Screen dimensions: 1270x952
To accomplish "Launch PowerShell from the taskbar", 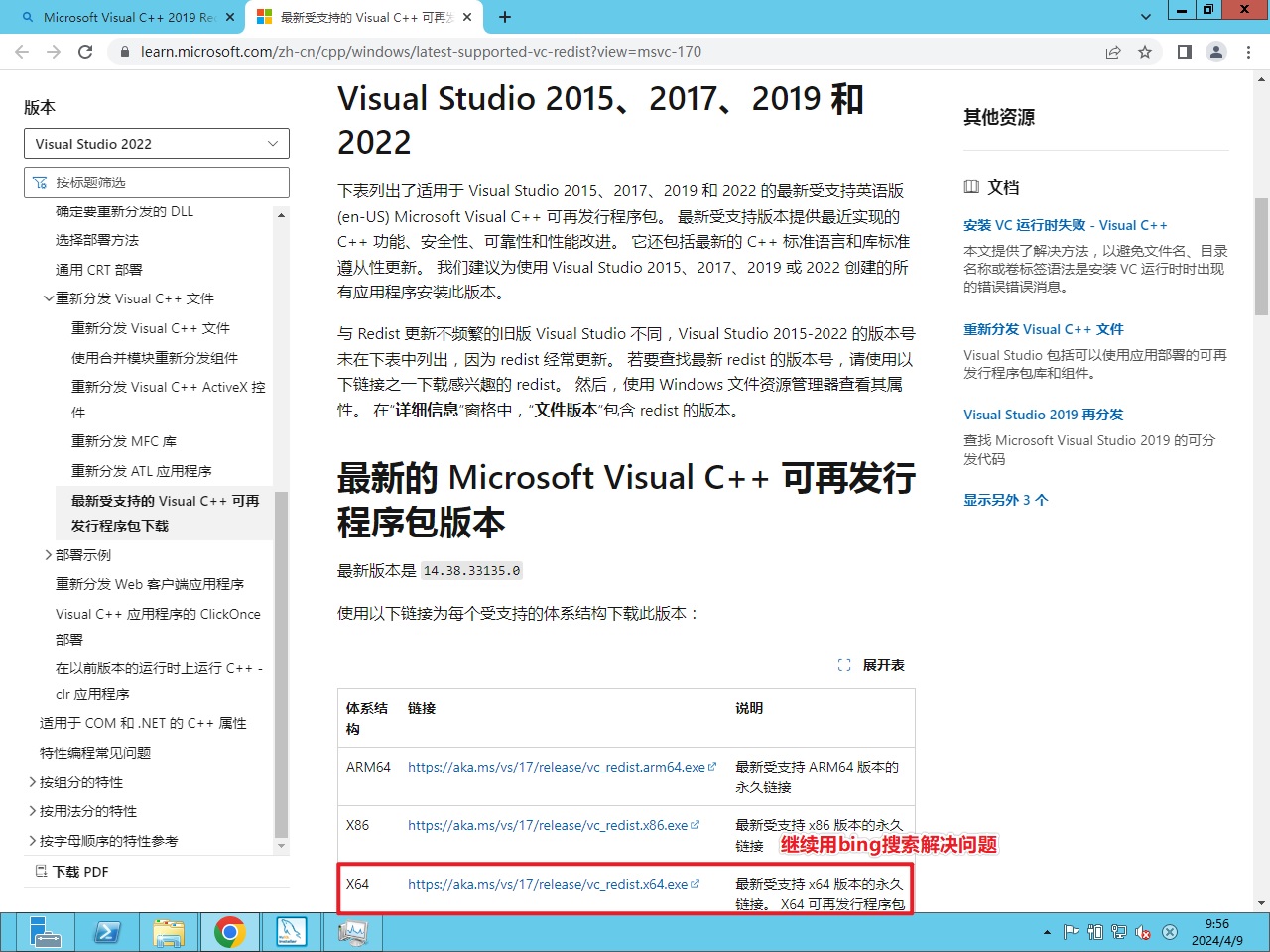I will 107,932.
